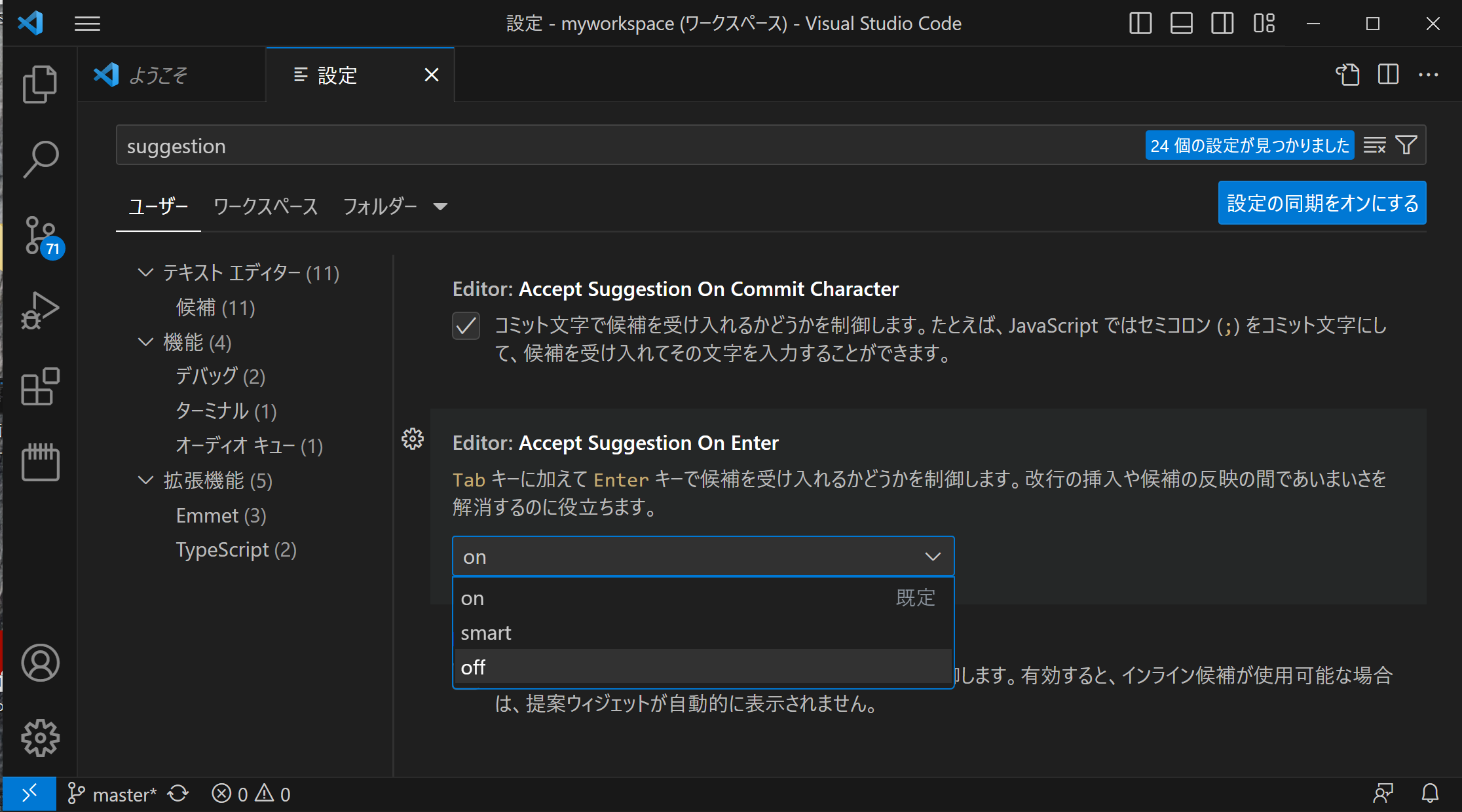The height and width of the screenshot is (812, 1462).
Task: Select デバッグ (2) in settings tree
Action: point(220,377)
